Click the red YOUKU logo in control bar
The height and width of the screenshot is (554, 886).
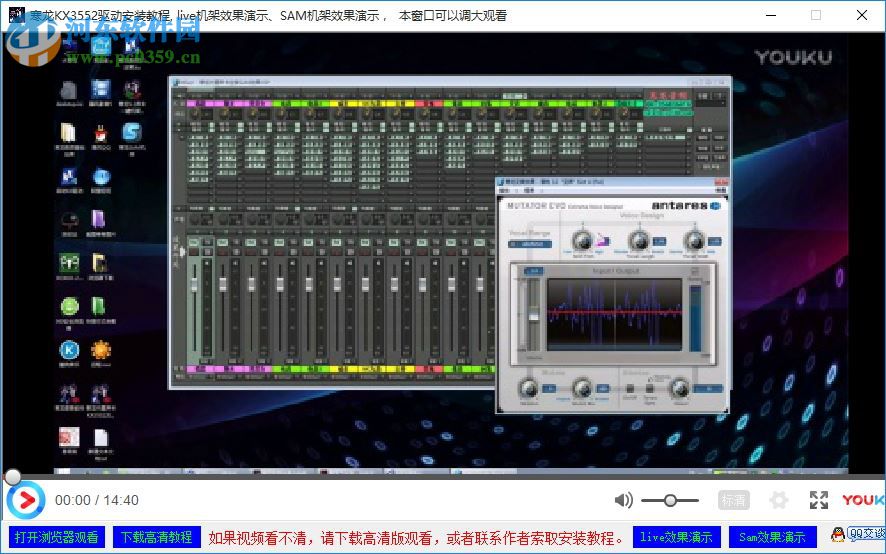[863, 500]
